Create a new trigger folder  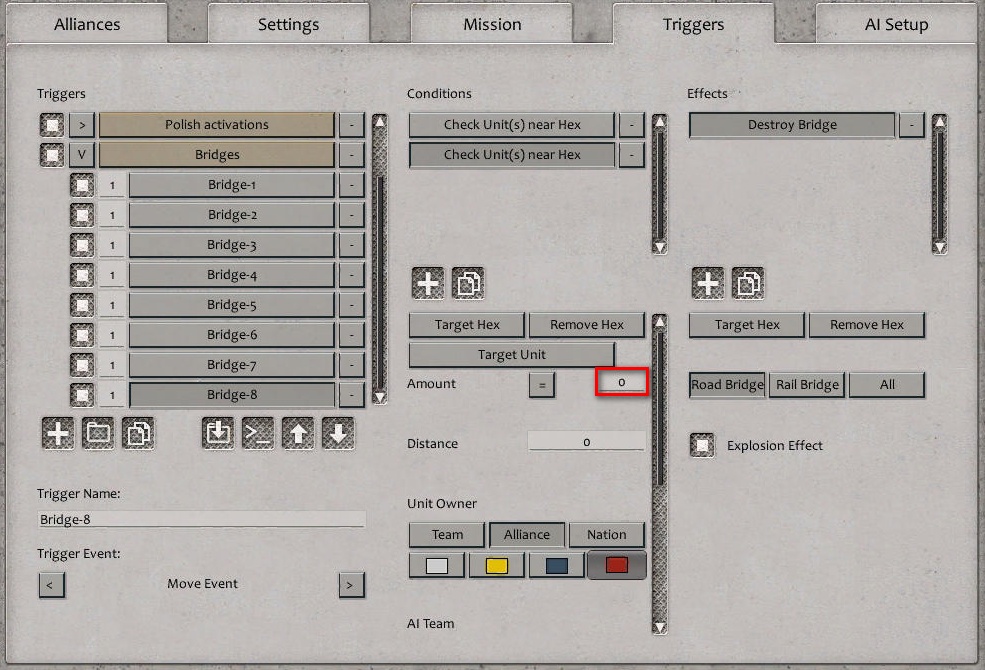[98, 433]
